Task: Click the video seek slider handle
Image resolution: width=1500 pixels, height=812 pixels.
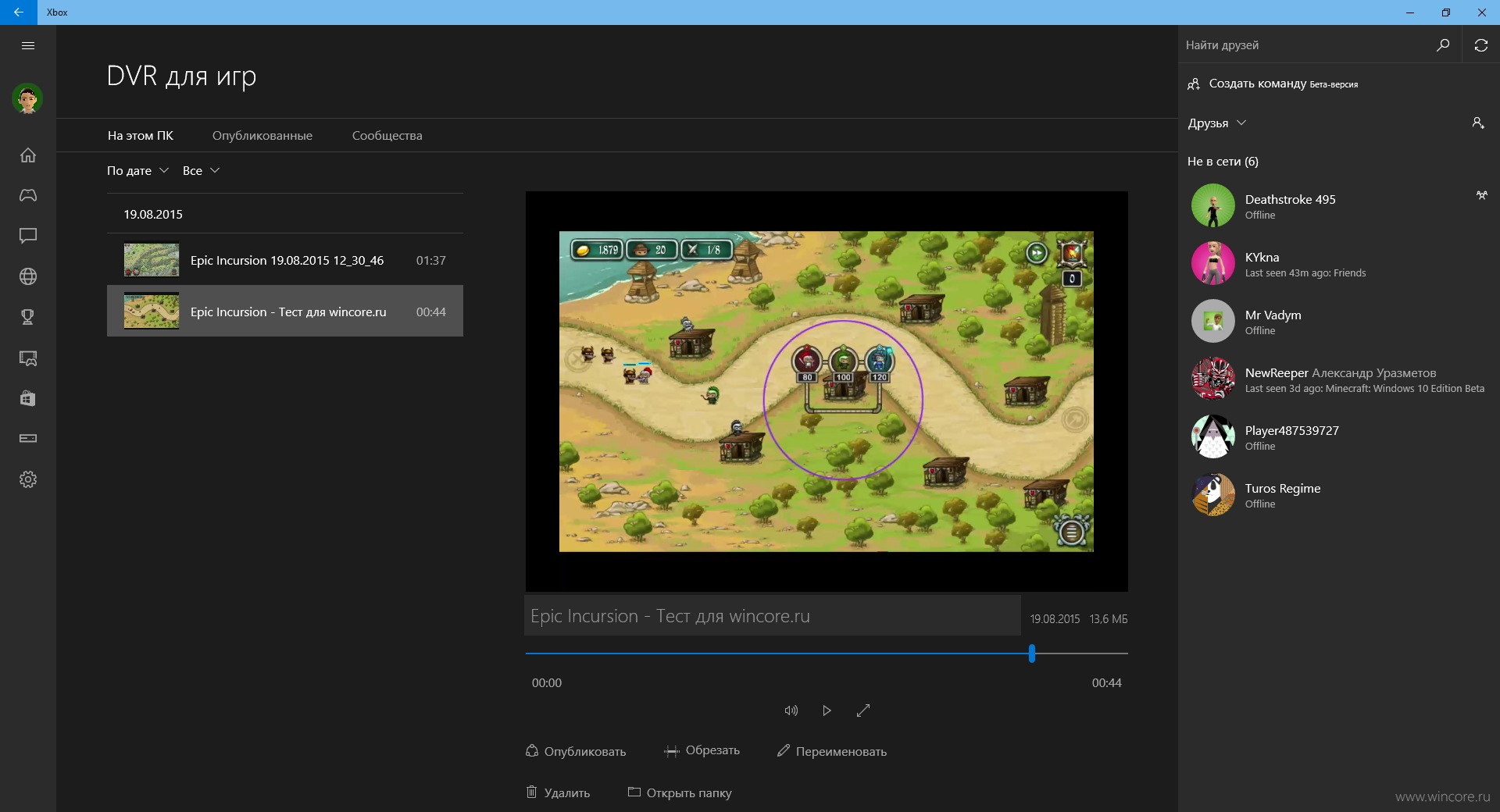Action: 1032,654
